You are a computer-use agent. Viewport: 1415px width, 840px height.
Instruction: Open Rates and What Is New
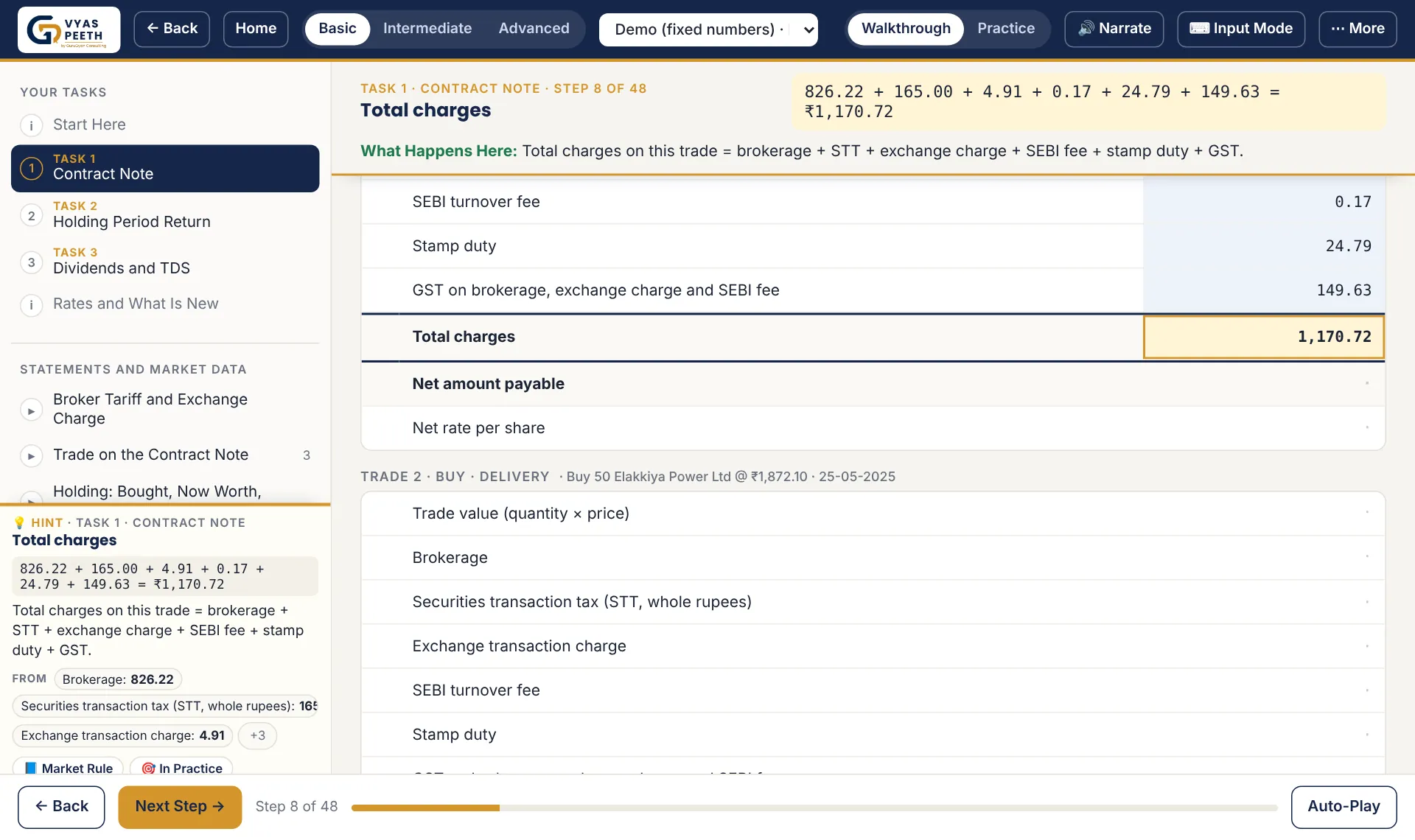[165, 304]
